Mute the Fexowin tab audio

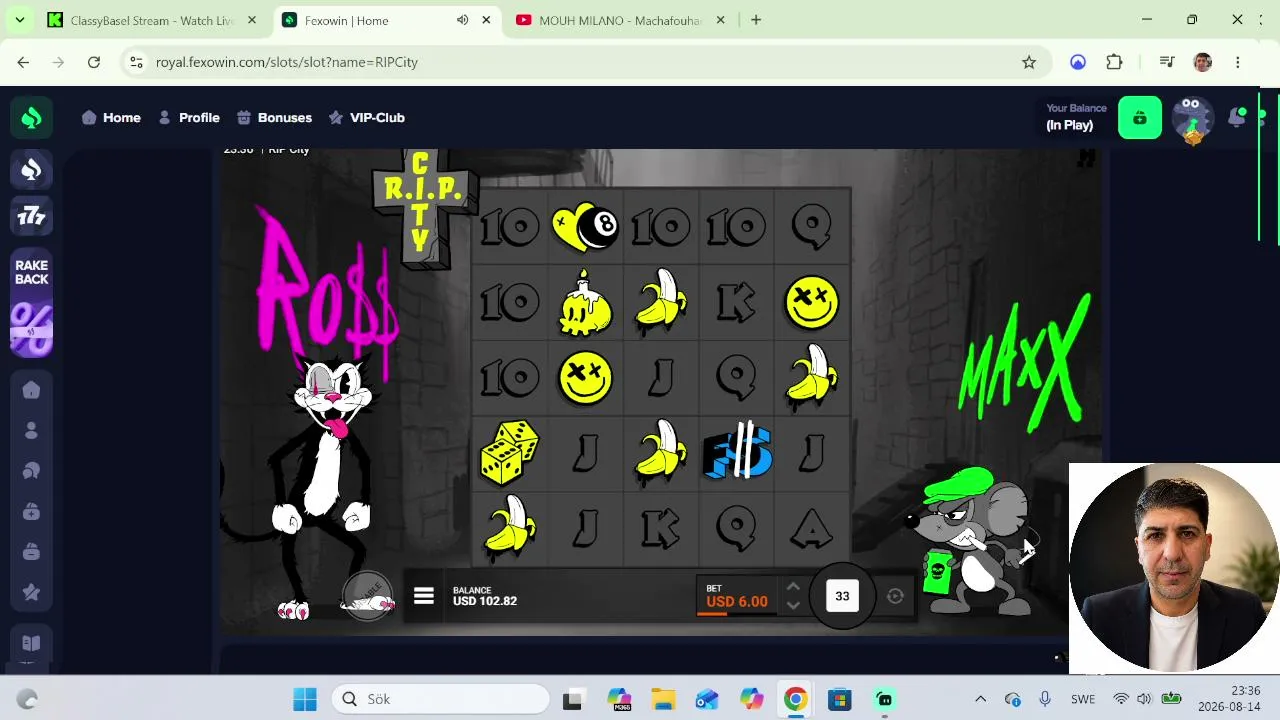(x=462, y=20)
